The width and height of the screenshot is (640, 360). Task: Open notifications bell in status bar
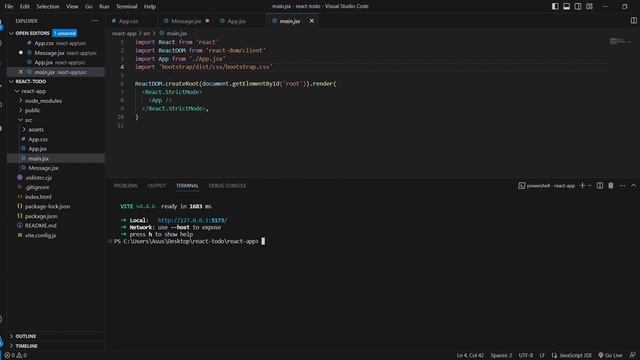pyautogui.click(x=633, y=356)
